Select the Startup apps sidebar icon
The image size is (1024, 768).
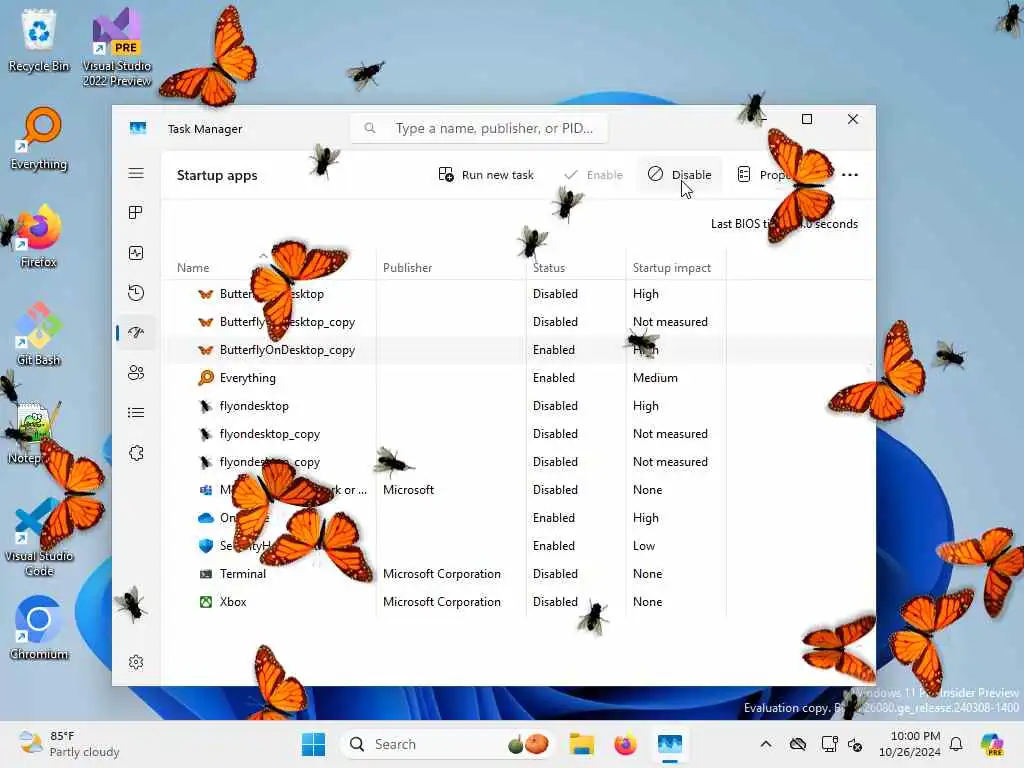pos(136,332)
